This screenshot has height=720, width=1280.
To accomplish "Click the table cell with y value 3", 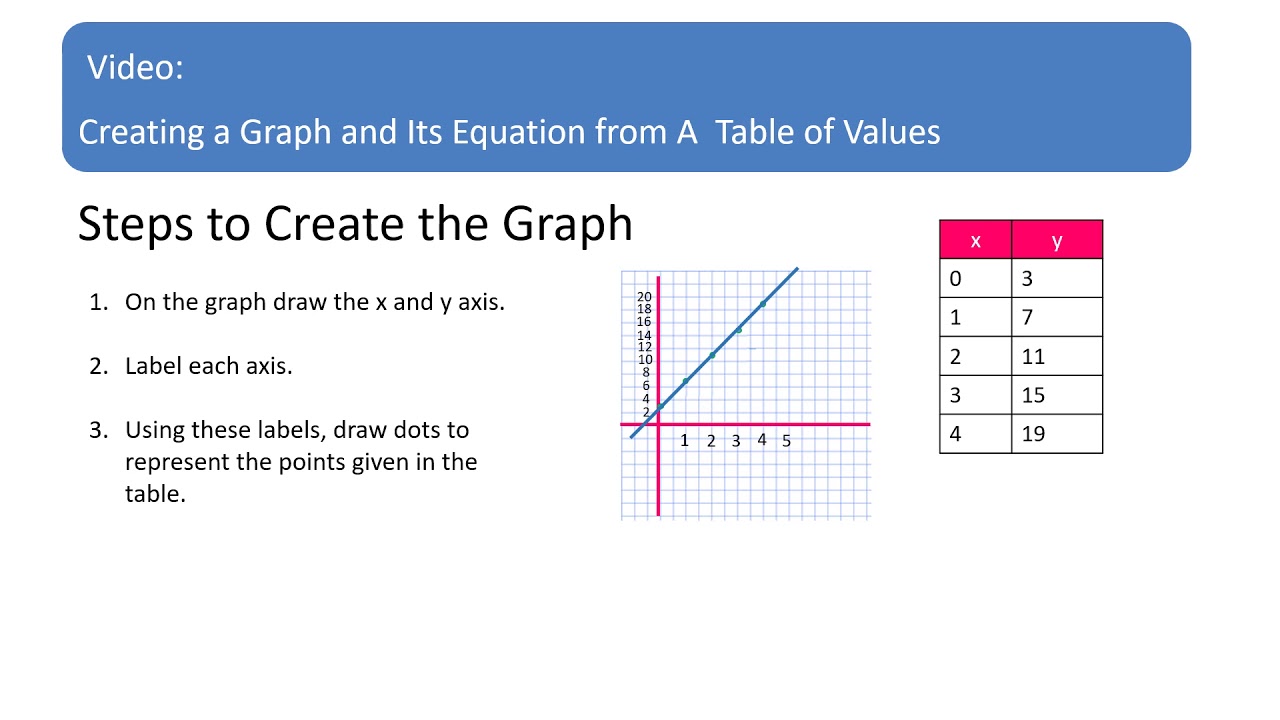I will (1056, 279).
